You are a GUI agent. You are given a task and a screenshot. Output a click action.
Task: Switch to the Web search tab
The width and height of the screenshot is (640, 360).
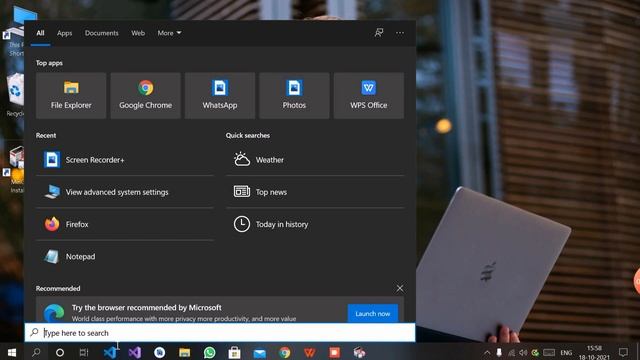pos(138,33)
